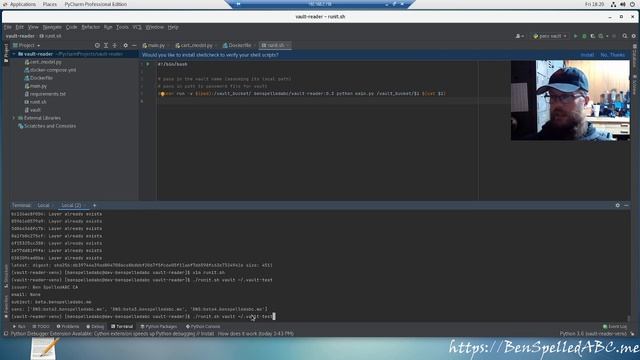Click No, Thanks in shellcheck banner
Image resolution: width=640 pixels, height=360 pixels.
pyautogui.click(x=612, y=55)
